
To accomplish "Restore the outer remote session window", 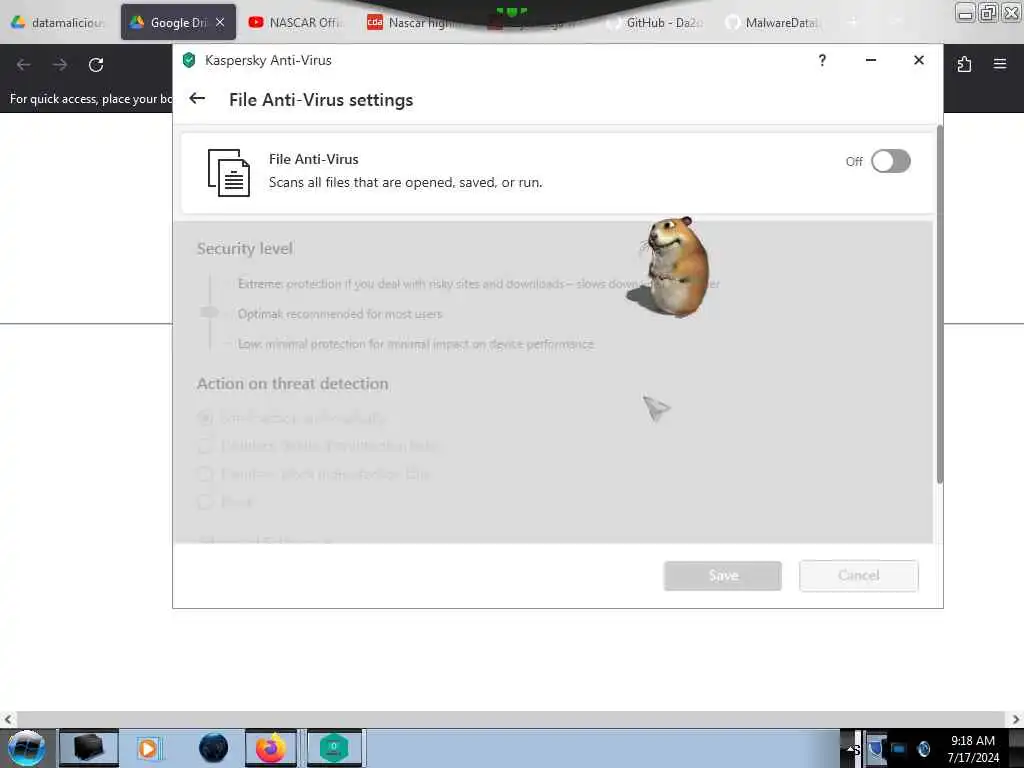I will click(x=988, y=12).
